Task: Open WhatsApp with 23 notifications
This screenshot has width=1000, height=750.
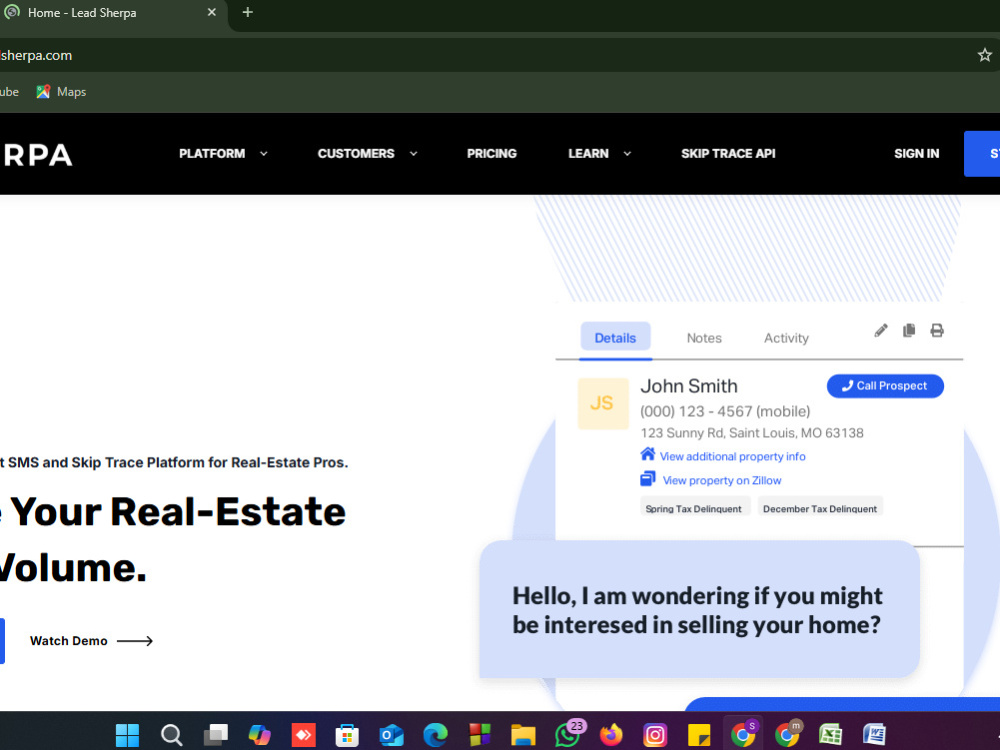Action: click(x=568, y=733)
